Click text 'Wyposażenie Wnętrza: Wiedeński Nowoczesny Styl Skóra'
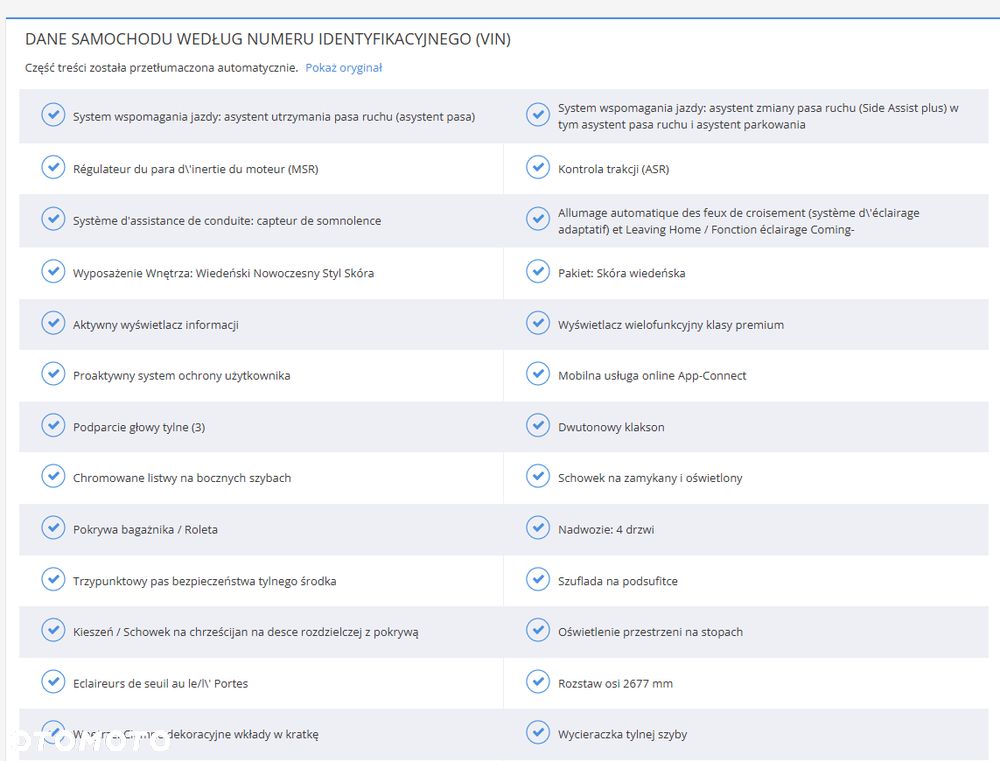Screen dimensions: 1000x761 click(x=223, y=273)
